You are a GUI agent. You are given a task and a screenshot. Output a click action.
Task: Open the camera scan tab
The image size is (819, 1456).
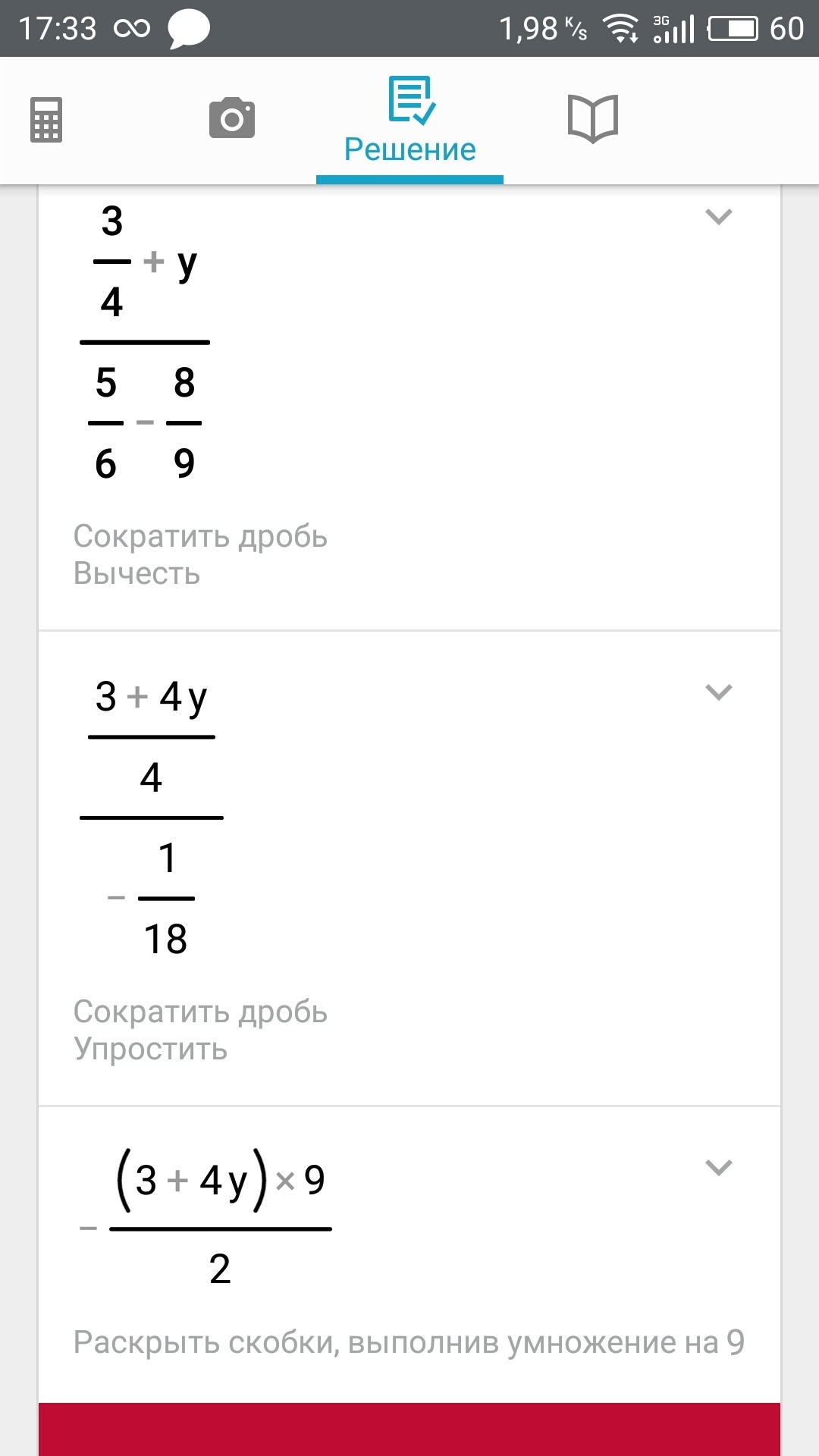(232, 118)
